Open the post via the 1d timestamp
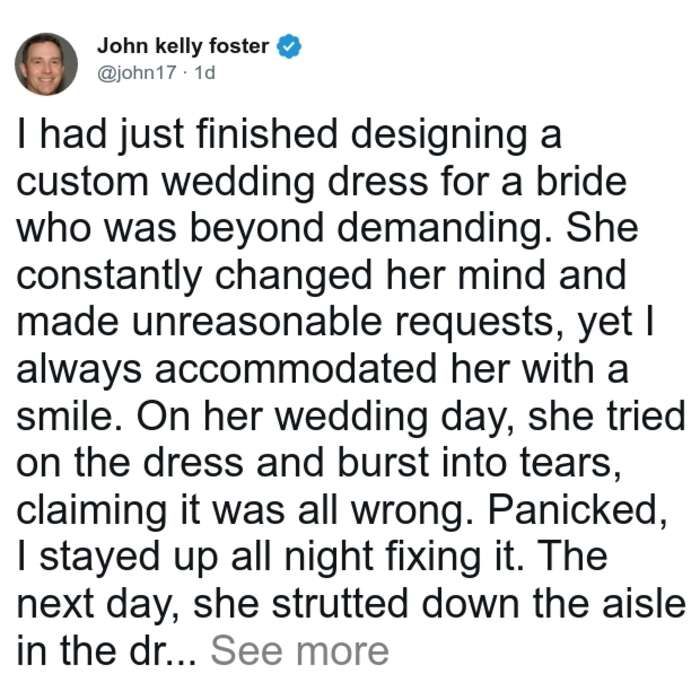 (x=205, y=72)
